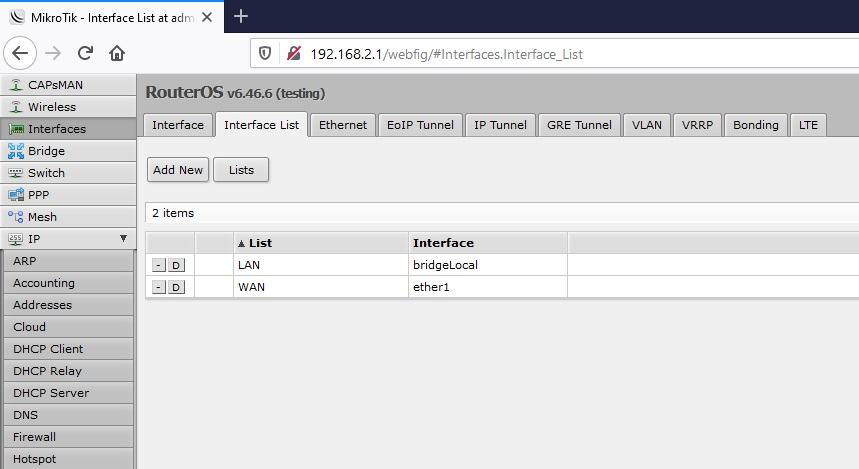Click the ether1 interface cell
The height and width of the screenshot is (469, 859).
click(488, 287)
